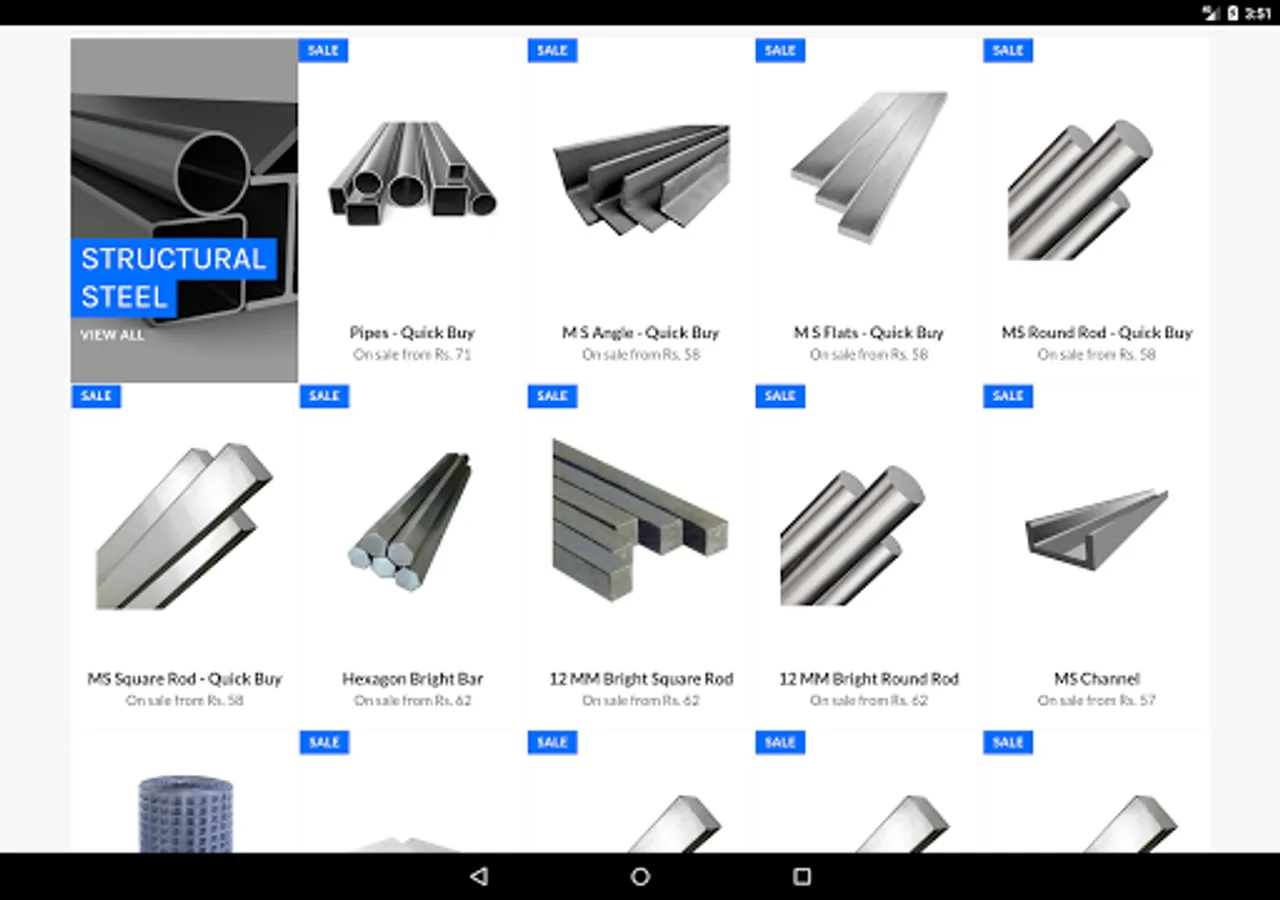The height and width of the screenshot is (900, 1280).
Task: Select the MS Square Rod - Quick Buy title
Action: [x=184, y=679]
